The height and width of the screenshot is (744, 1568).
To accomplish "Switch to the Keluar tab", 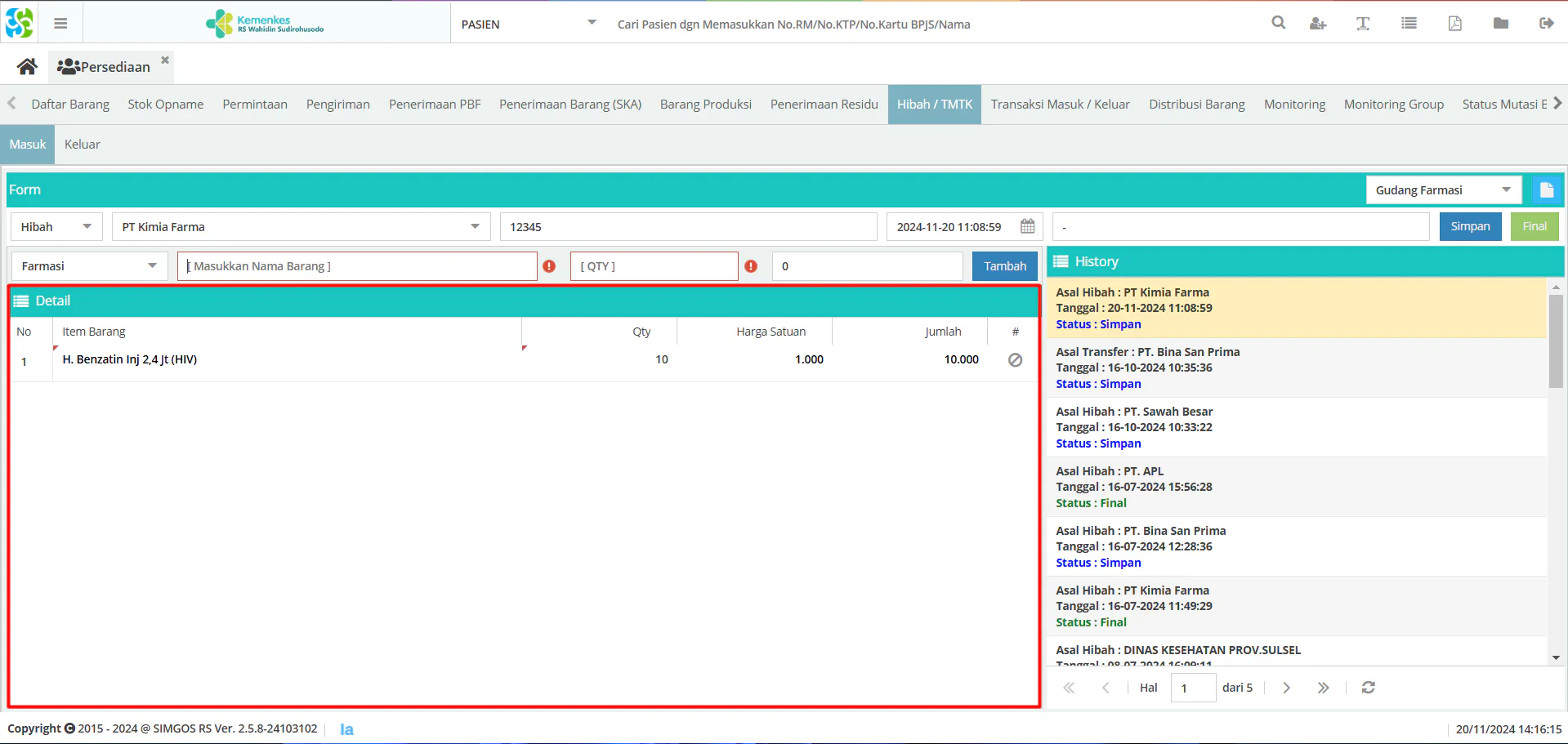I will click(83, 145).
